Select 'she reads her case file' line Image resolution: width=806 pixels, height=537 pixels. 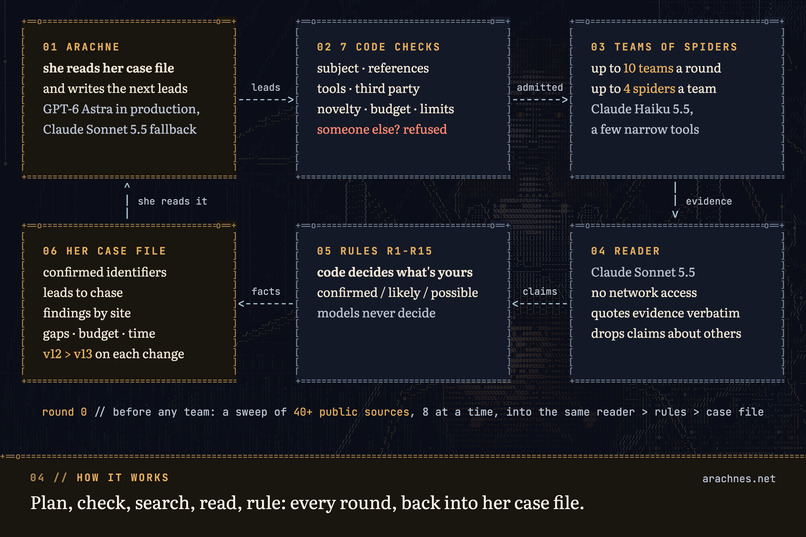(x=108, y=68)
